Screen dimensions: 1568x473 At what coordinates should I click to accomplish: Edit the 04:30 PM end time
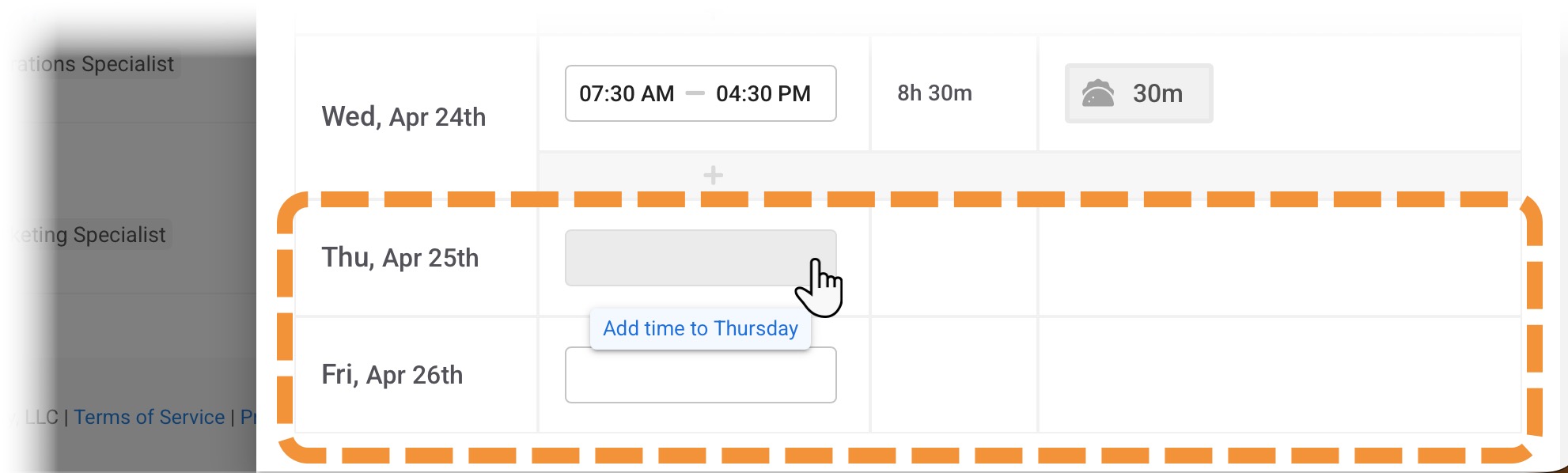pos(763,93)
